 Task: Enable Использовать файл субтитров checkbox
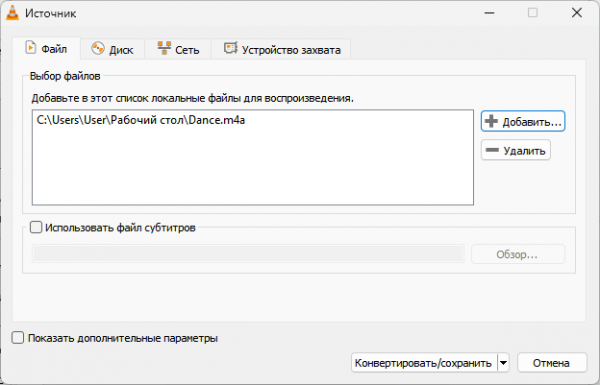(36, 227)
